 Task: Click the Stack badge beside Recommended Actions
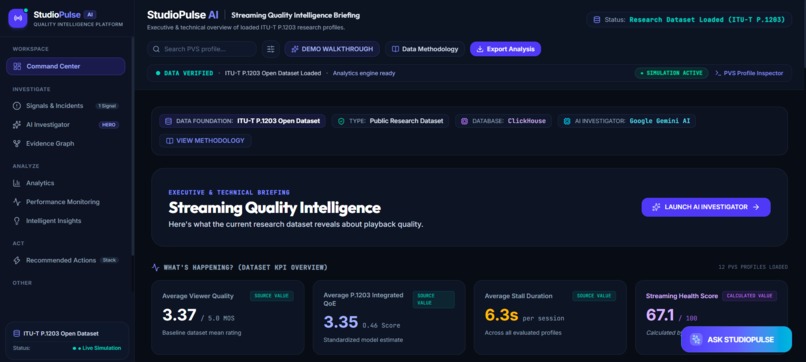click(109, 261)
